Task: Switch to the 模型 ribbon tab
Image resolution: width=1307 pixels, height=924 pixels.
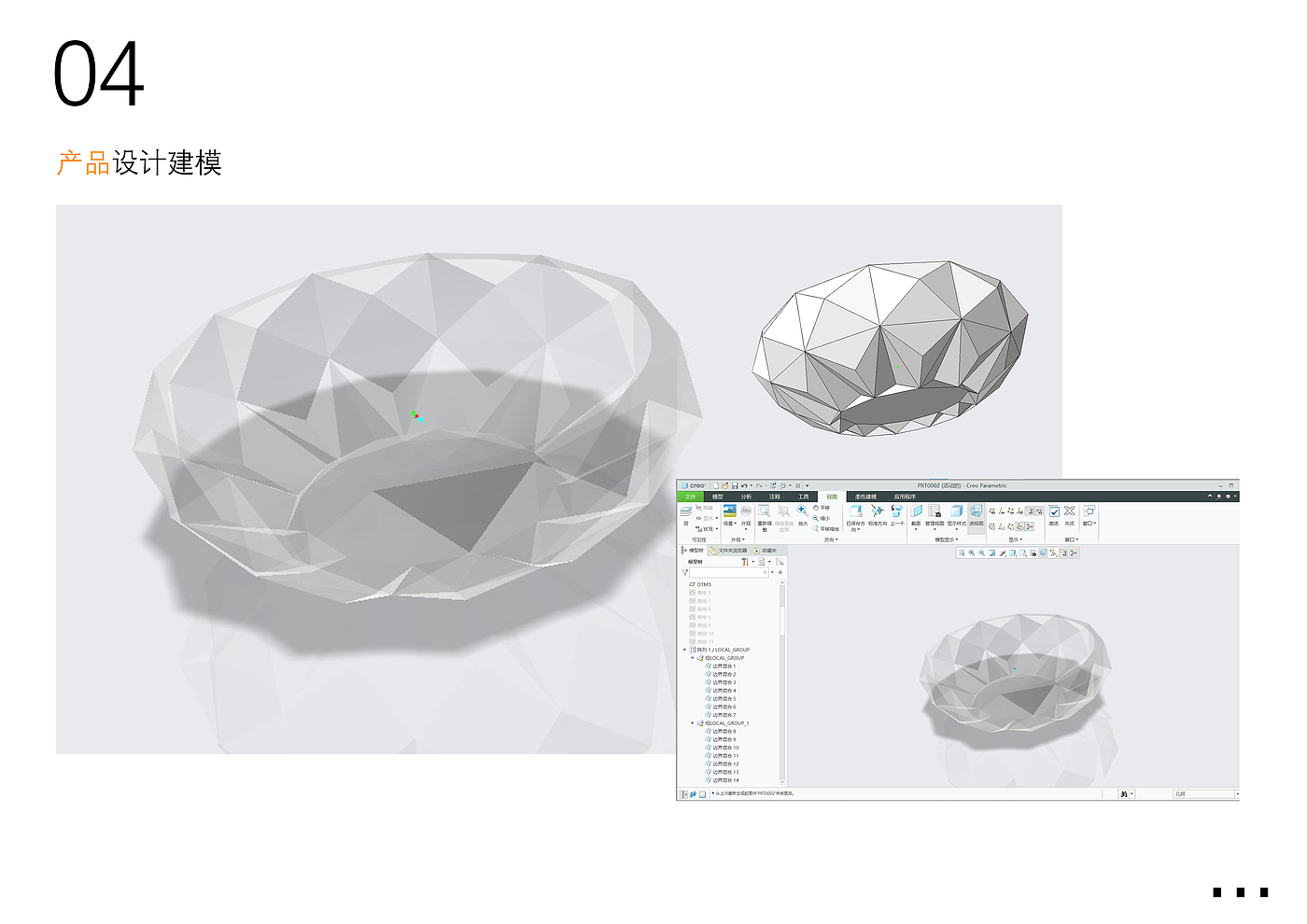Action: [x=718, y=497]
